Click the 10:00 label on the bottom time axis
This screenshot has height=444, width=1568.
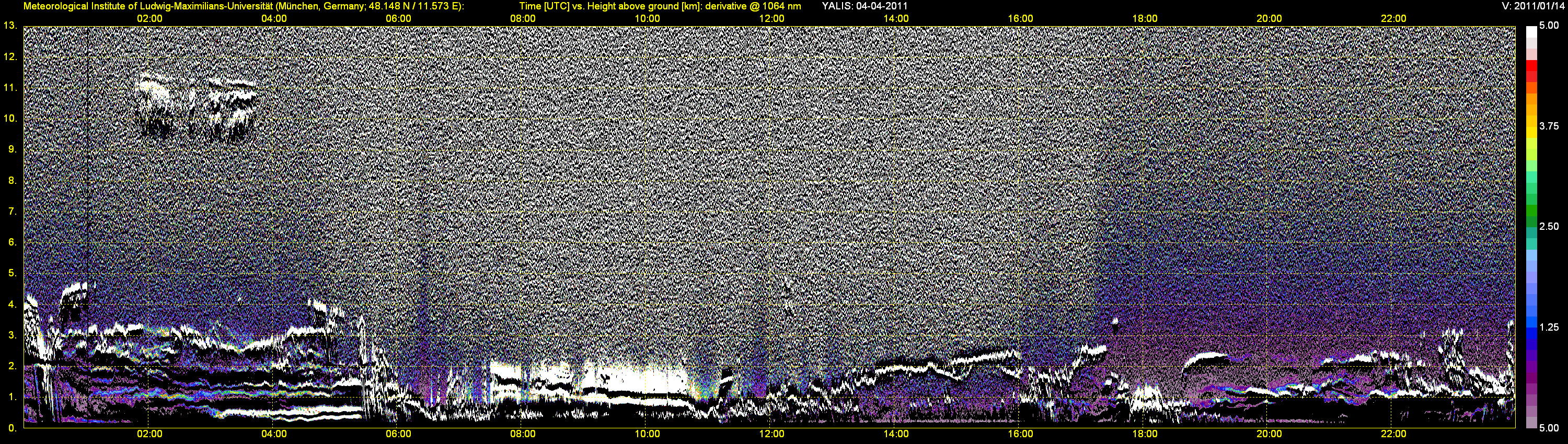(647, 434)
